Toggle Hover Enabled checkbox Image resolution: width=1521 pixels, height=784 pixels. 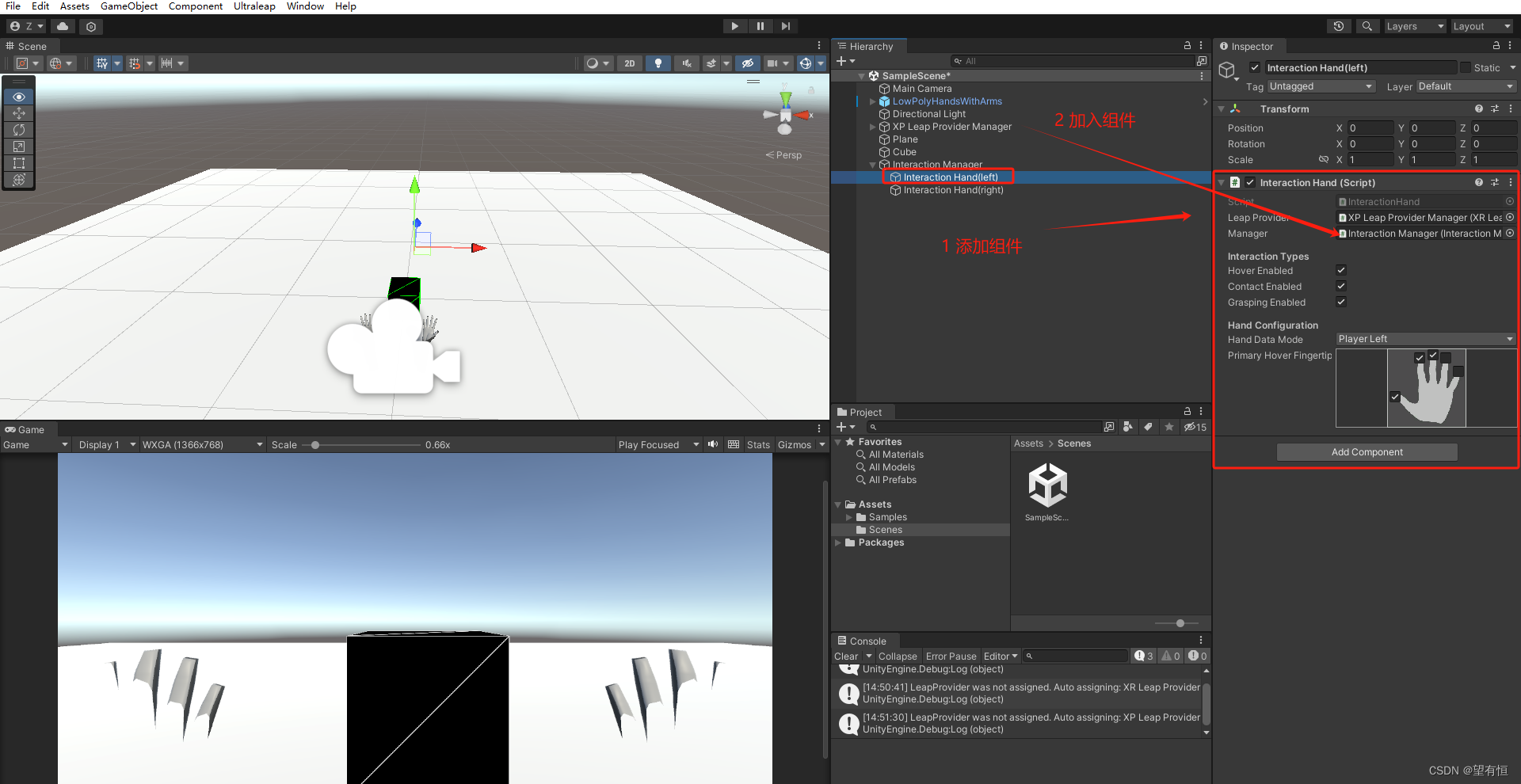point(1341,270)
